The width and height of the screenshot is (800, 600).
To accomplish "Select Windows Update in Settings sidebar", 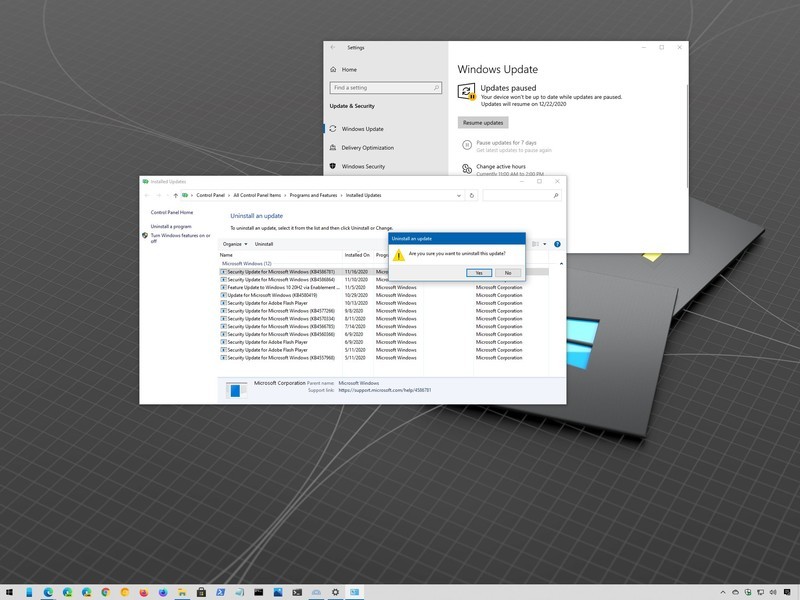I will [x=362, y=129].
